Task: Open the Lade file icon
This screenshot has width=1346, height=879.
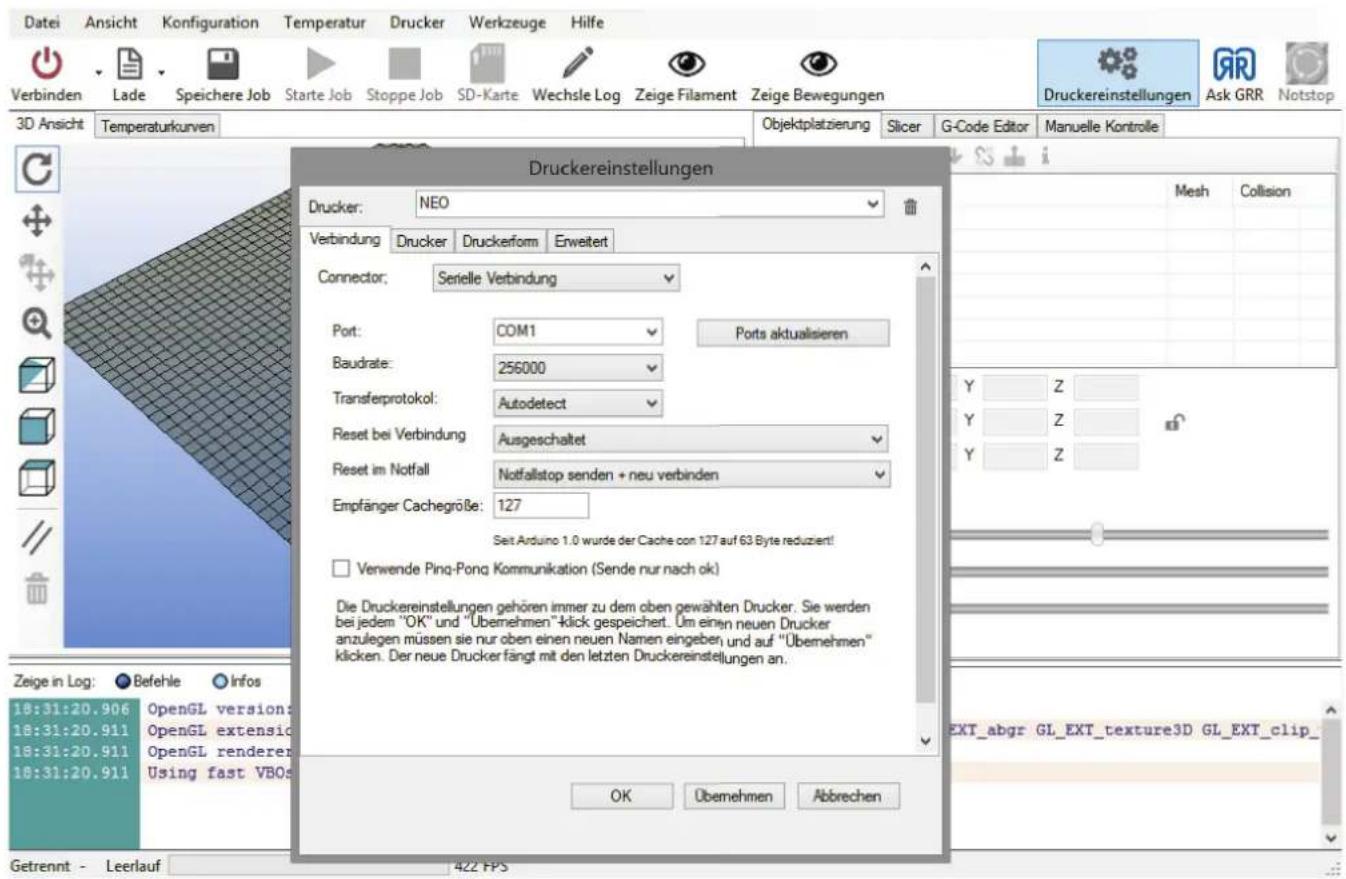Action: point(130,65)
